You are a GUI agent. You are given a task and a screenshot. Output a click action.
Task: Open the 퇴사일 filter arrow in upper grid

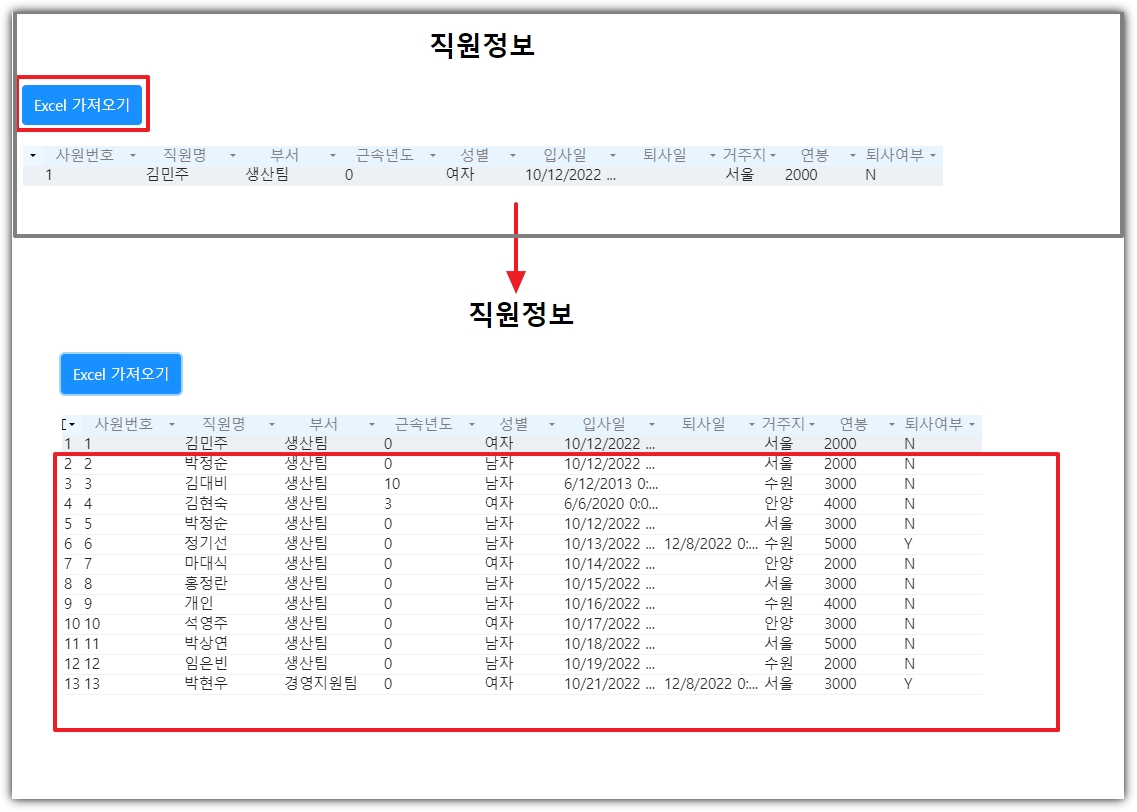click(x=713, y=156)
